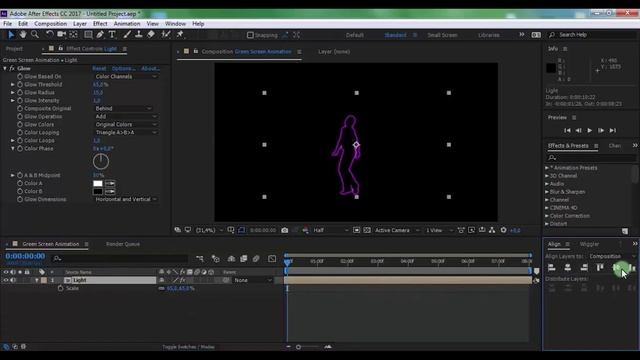Open the Glow Dimensions dropdown
This screenshot has height=360, width=640.
click(126, 199)
